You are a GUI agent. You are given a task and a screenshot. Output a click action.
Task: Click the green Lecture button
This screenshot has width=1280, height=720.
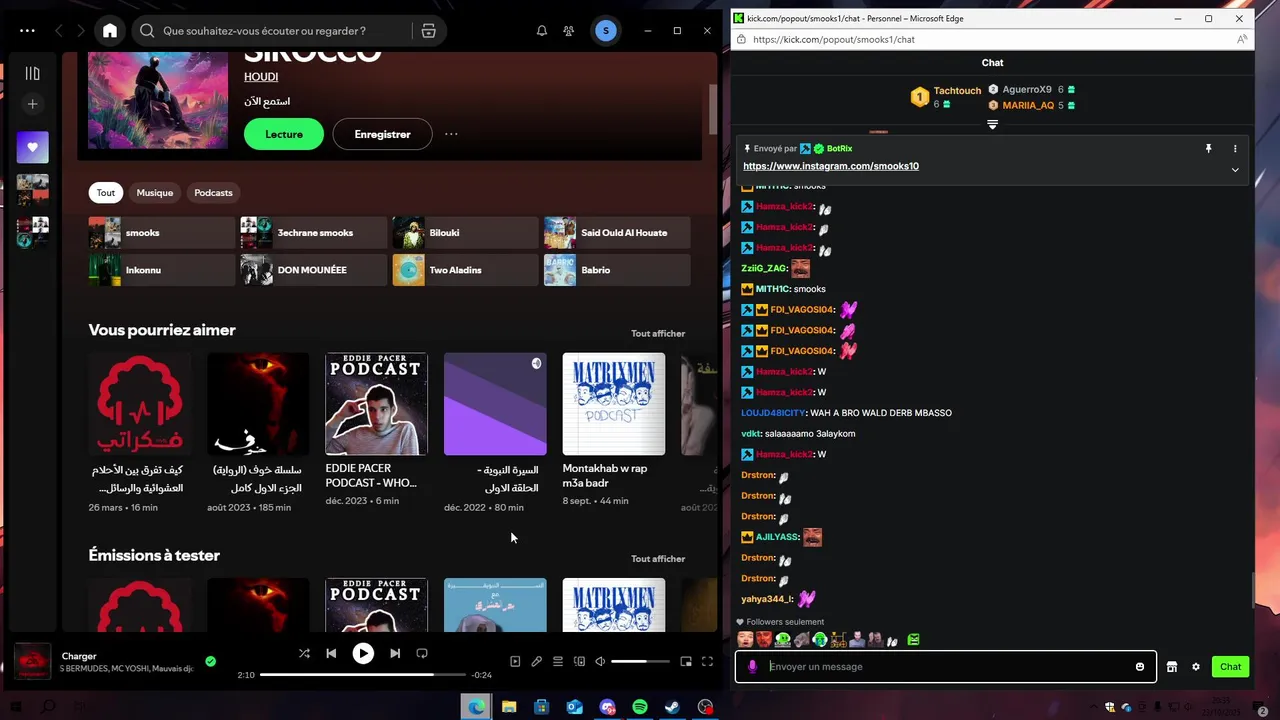284,134
